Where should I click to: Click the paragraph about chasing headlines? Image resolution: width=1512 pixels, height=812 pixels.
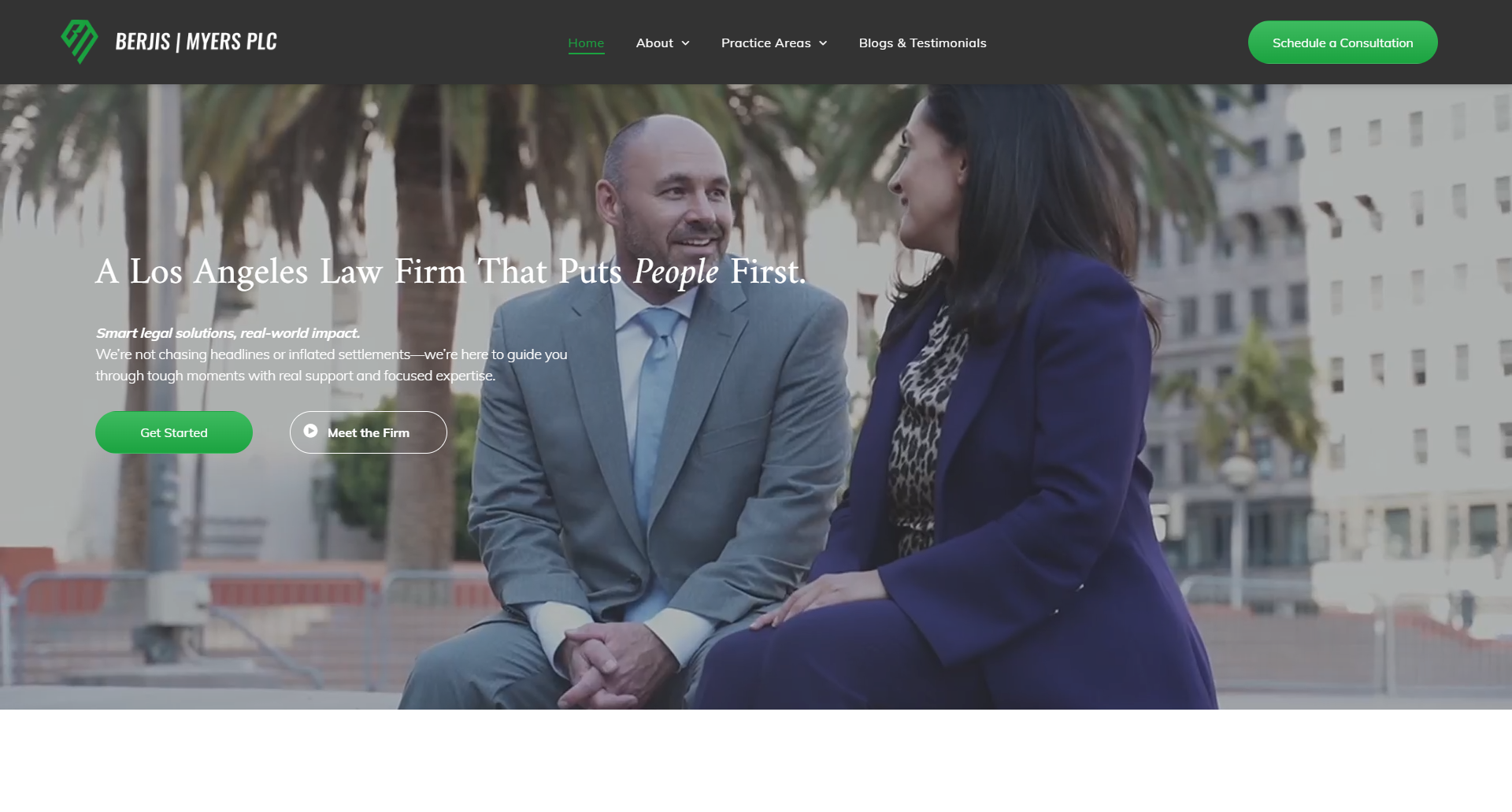click(x=332, y=365)
